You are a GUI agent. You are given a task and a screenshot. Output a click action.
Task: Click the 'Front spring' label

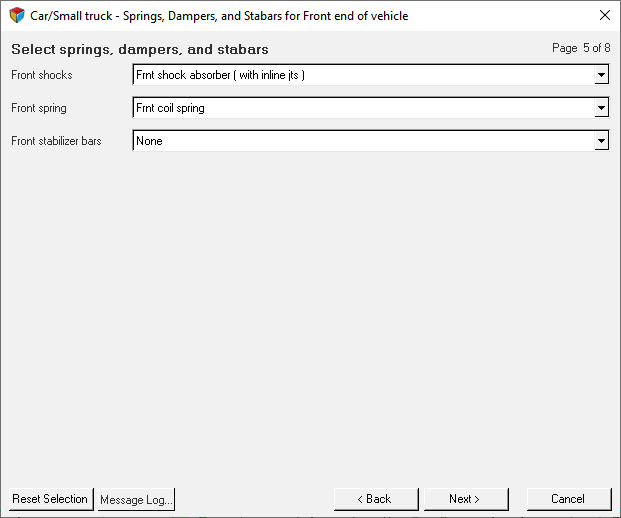[39, 108]
